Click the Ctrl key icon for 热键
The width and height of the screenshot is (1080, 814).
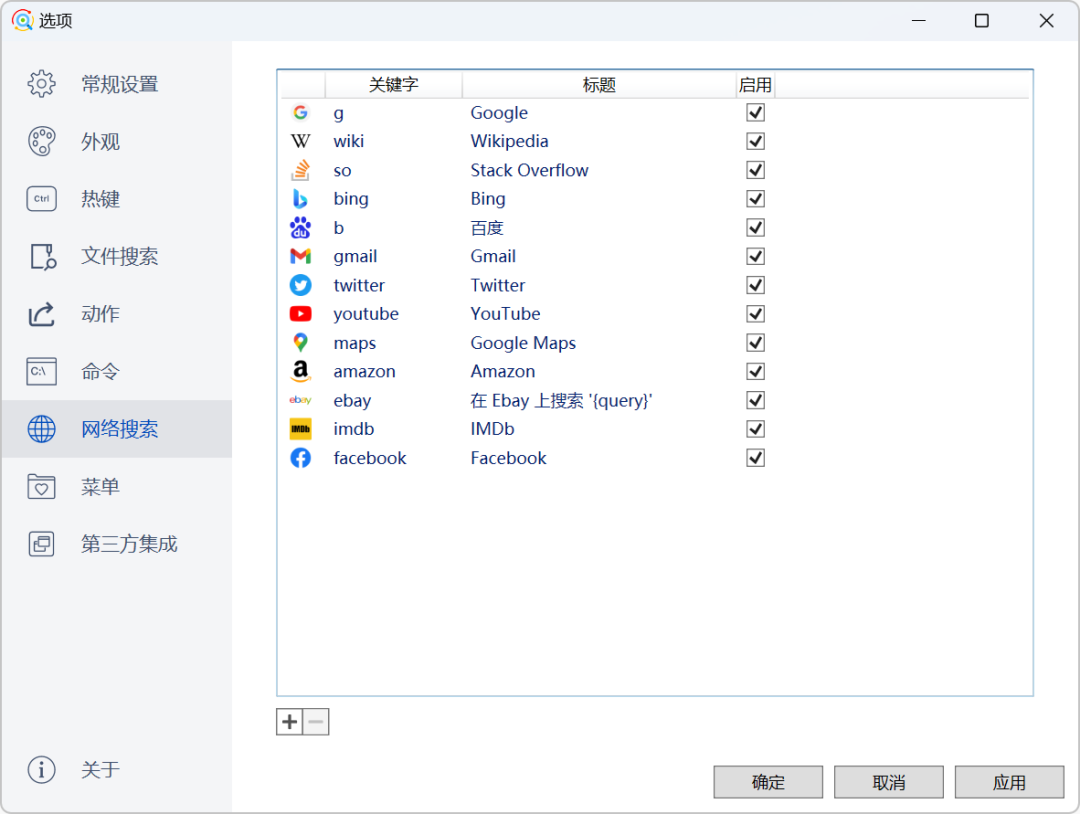coord(41,199)
